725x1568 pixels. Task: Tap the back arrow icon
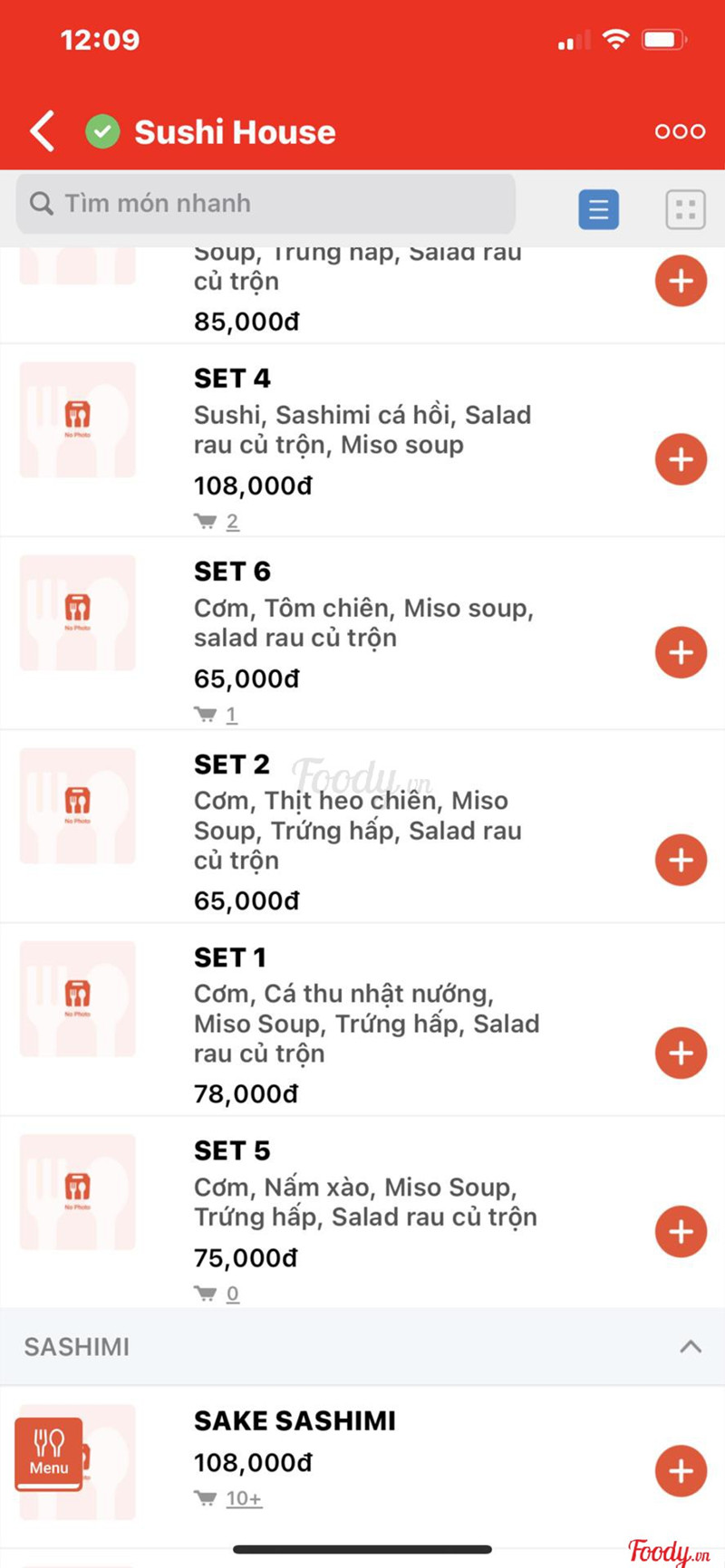pyautogui.click(x=43, y=131)
